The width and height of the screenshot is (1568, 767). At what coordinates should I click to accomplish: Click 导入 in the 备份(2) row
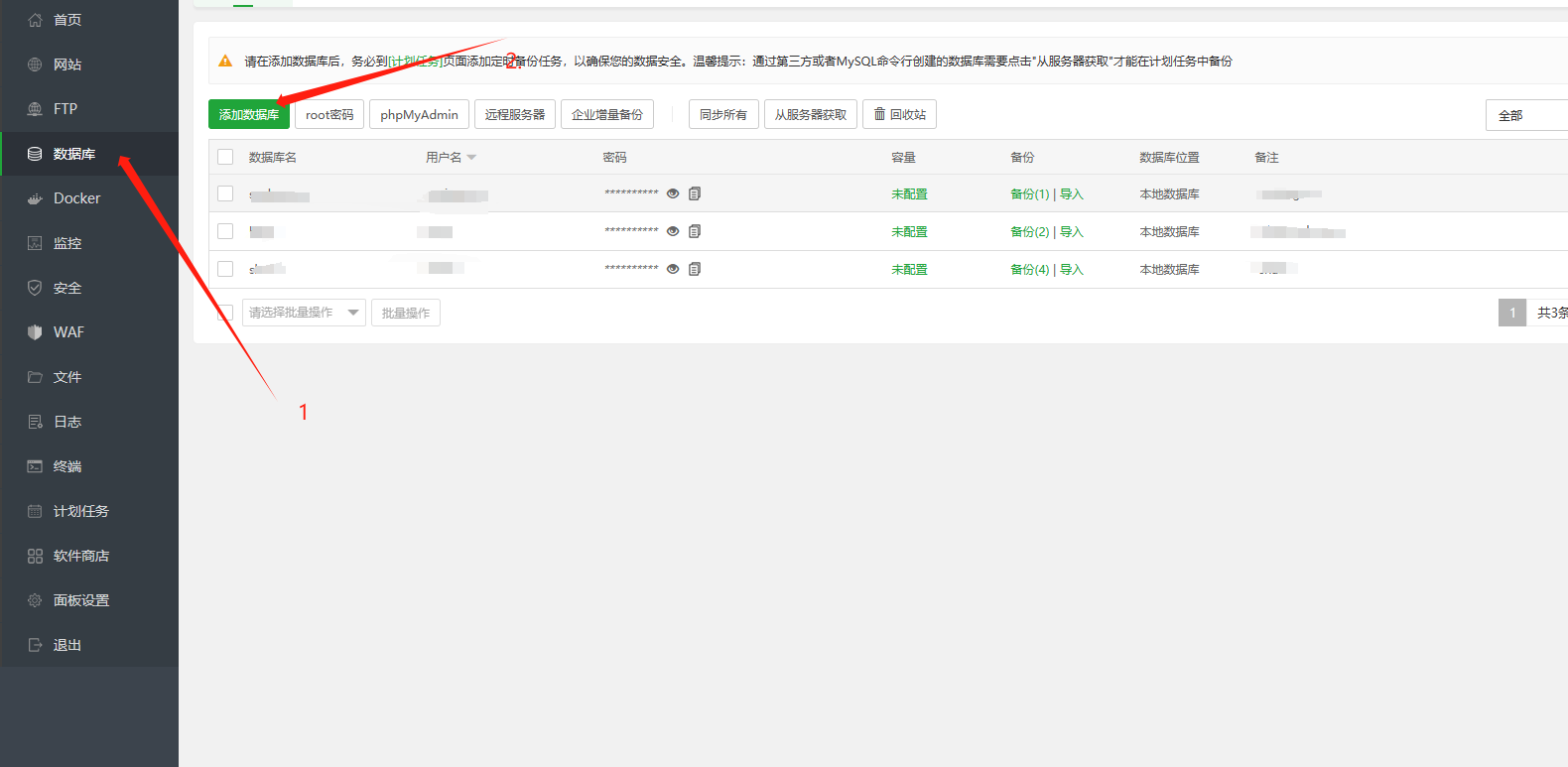1072,231
